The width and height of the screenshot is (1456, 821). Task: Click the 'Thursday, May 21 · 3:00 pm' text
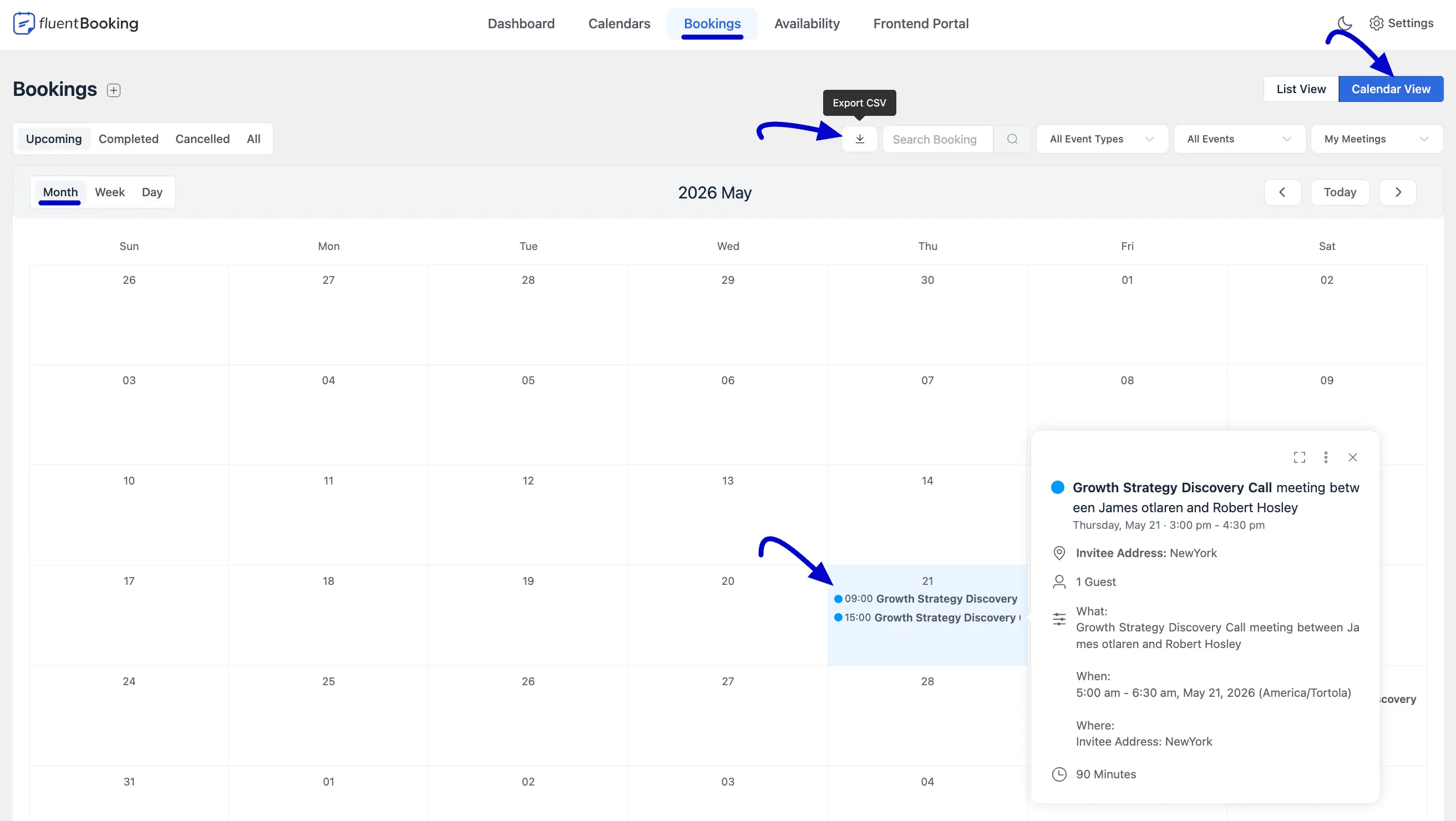coord(1142,525)
